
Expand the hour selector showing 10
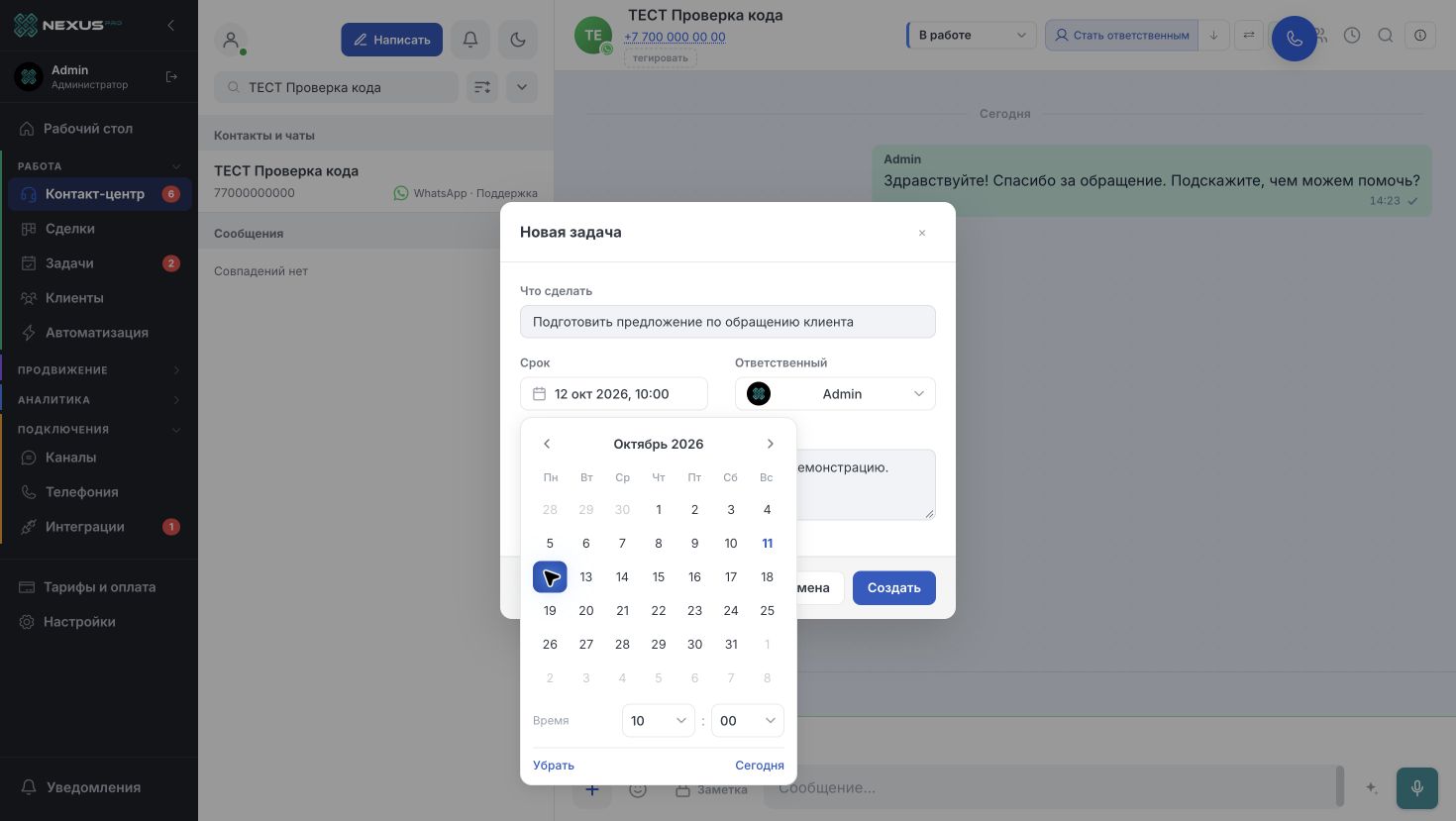[658, 721]
